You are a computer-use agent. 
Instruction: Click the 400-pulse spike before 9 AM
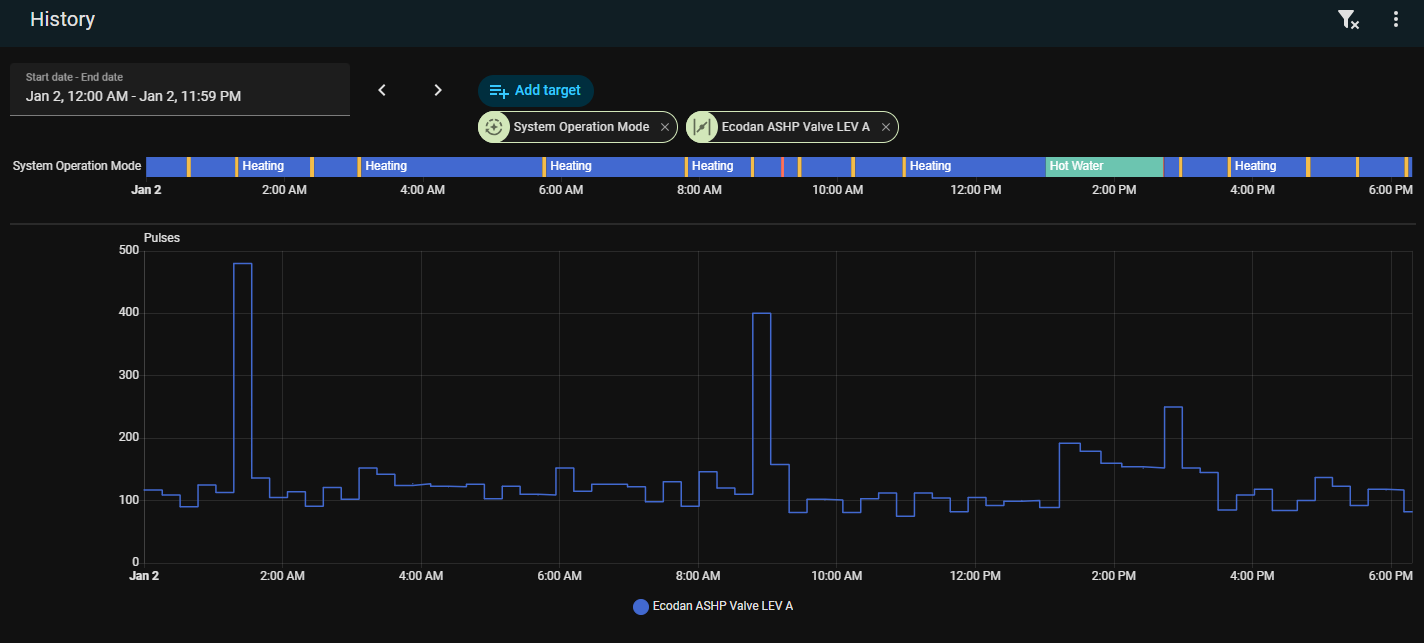click(761, 314)
